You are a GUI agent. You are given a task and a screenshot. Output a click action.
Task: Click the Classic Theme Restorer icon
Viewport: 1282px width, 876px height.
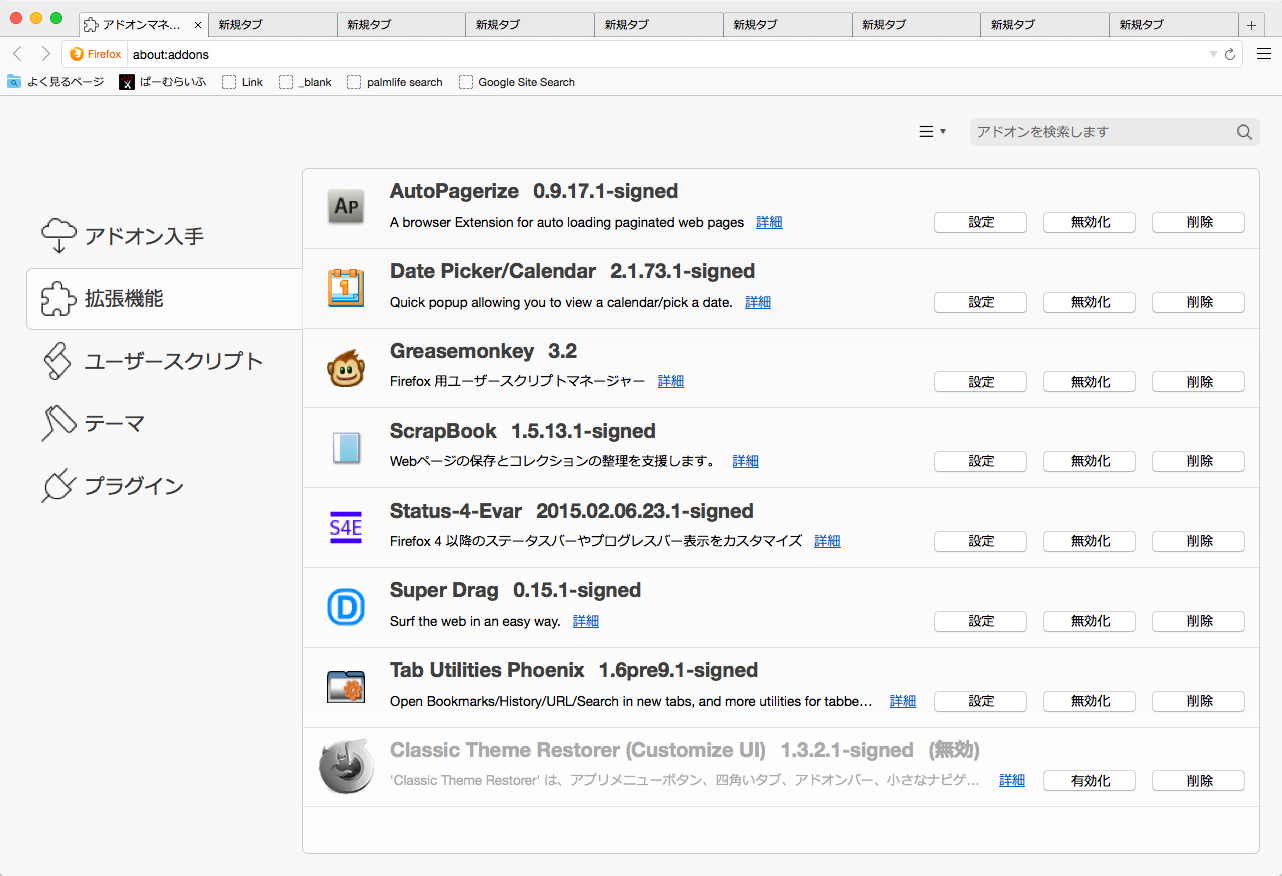tap(346, 766)
